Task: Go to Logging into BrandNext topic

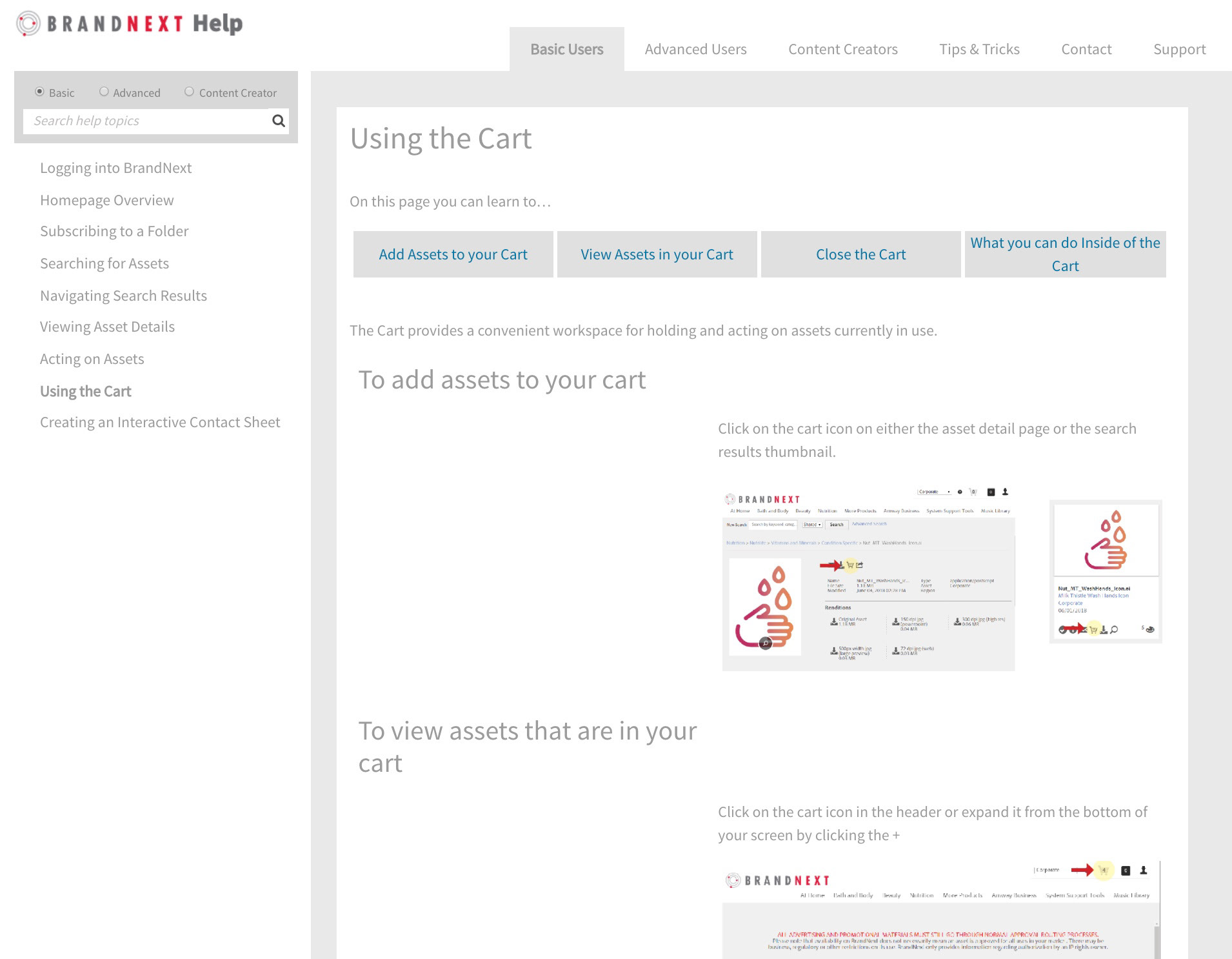Action: click(116, 168)
